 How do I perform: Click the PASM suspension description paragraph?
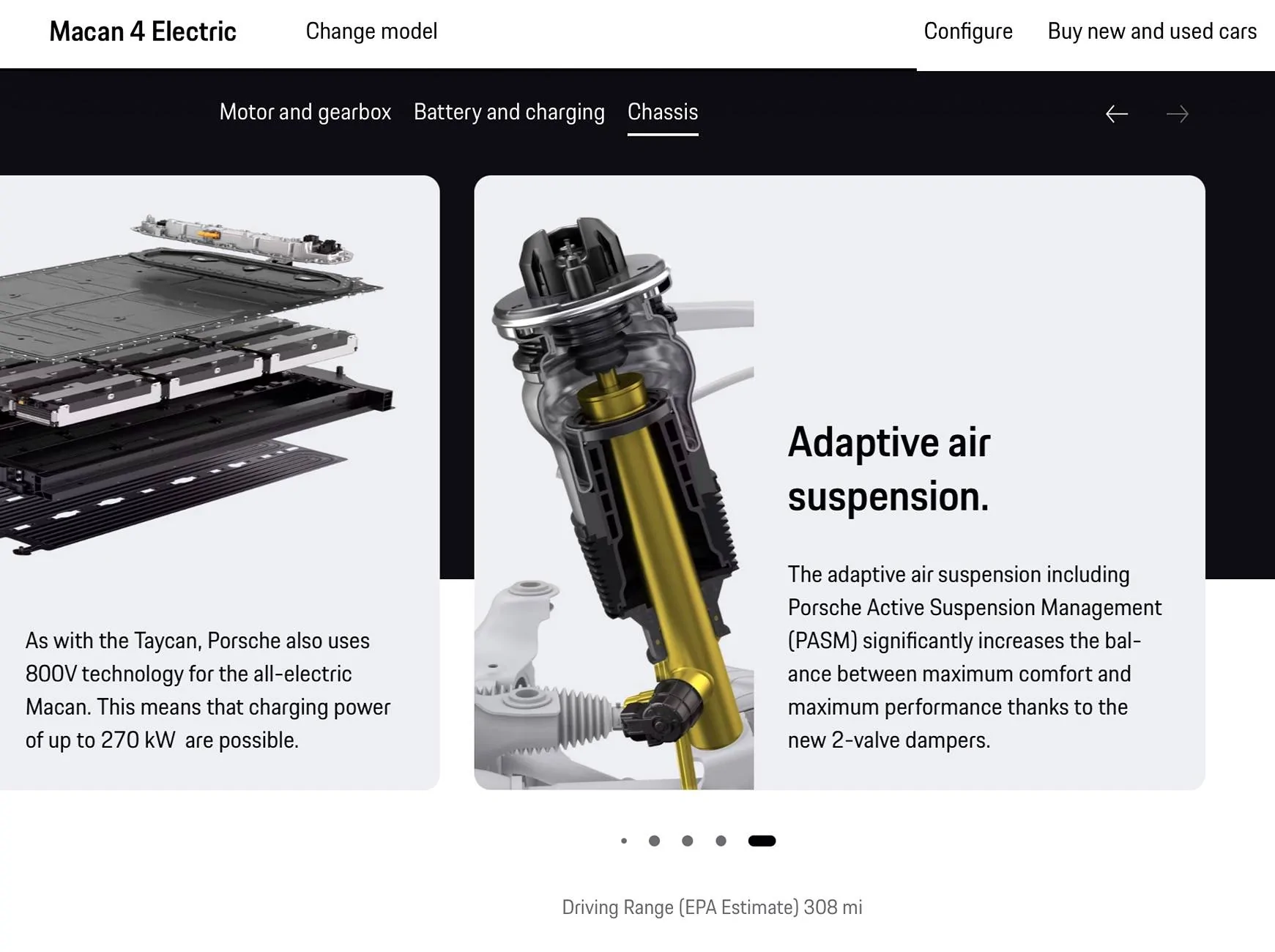(974, 657)
